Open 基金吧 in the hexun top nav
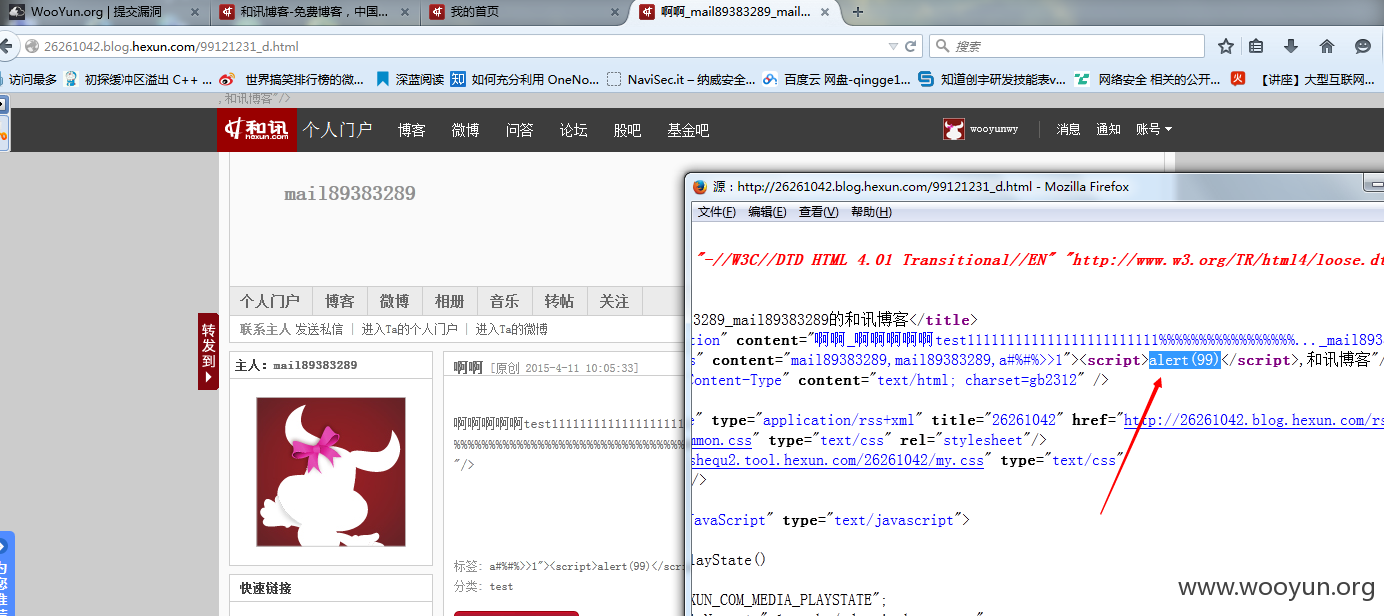 click(688, 130)
